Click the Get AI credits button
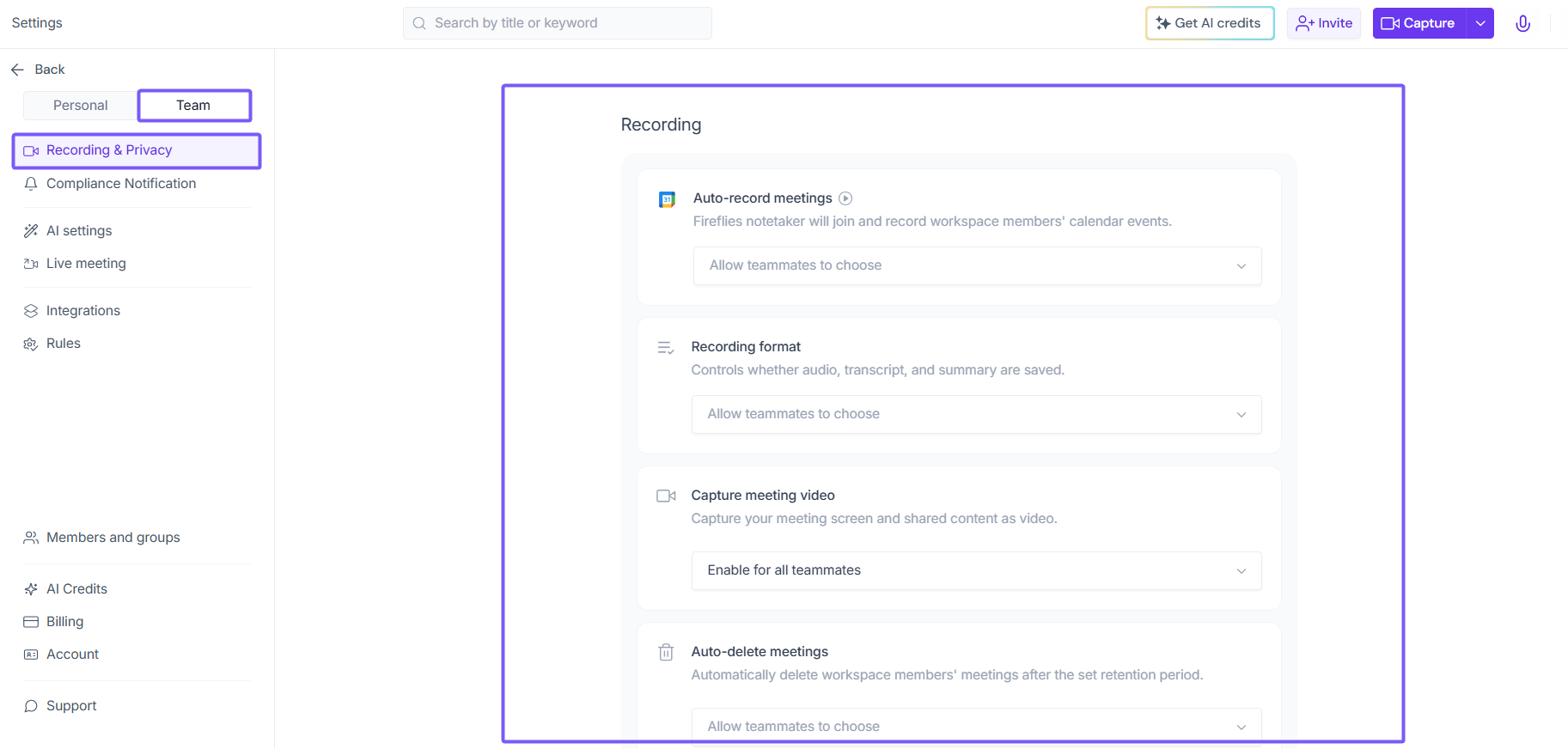The image size is (1568, 749). coord(1209,23)
